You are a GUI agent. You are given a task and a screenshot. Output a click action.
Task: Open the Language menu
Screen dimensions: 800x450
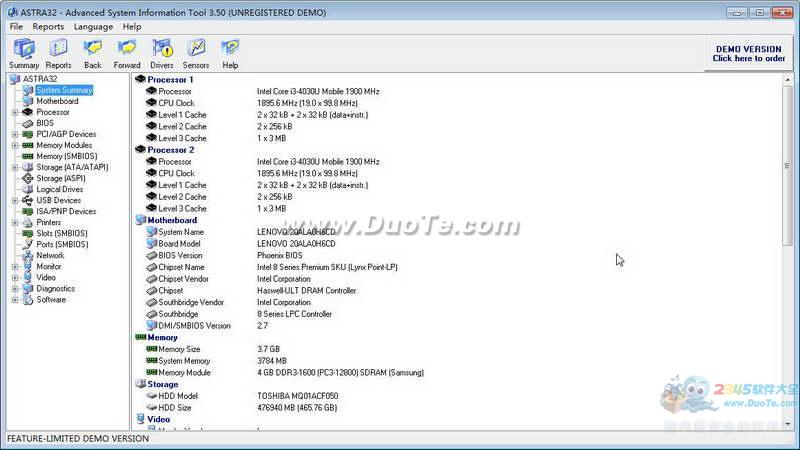click(x=93, y=27)
